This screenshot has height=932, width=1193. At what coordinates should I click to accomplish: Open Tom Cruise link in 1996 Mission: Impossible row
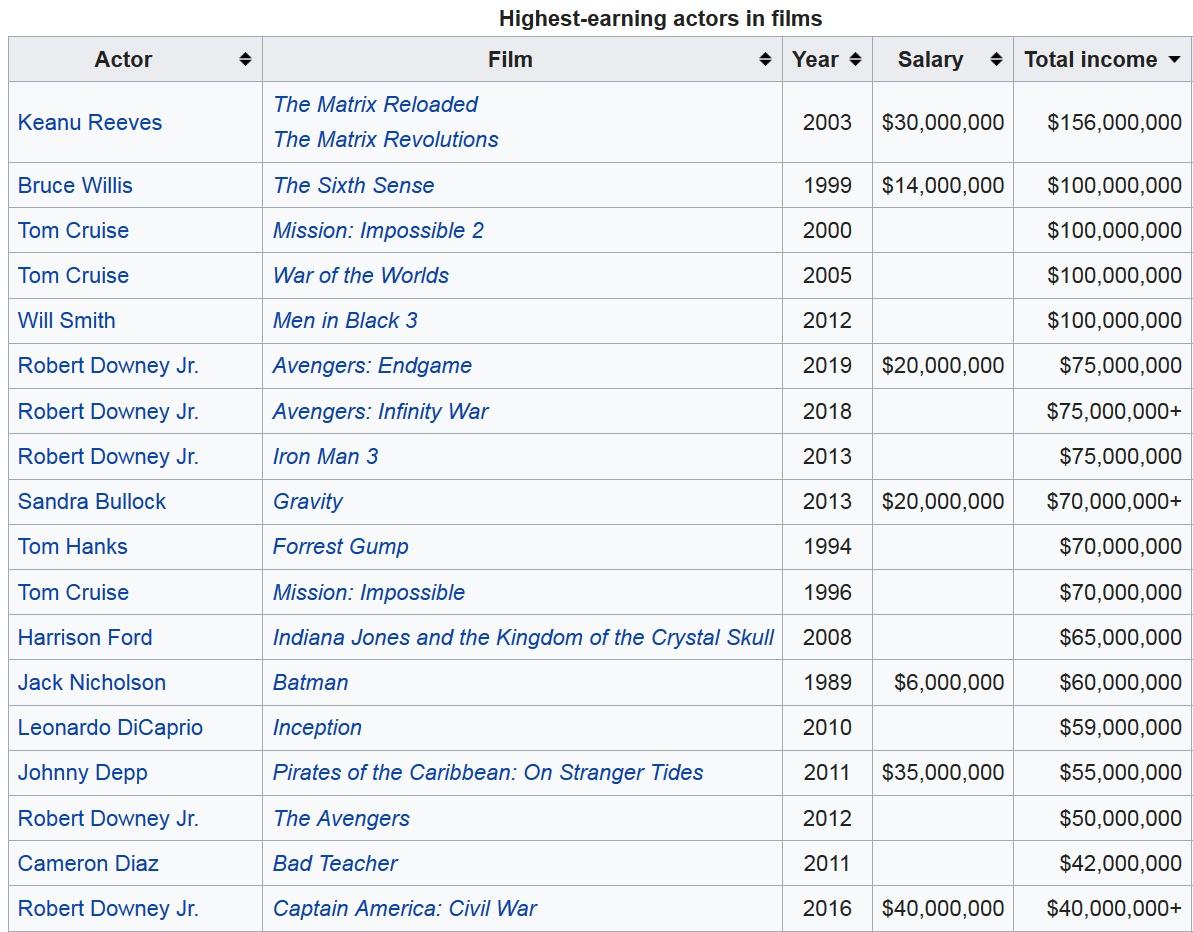point(73,592)
